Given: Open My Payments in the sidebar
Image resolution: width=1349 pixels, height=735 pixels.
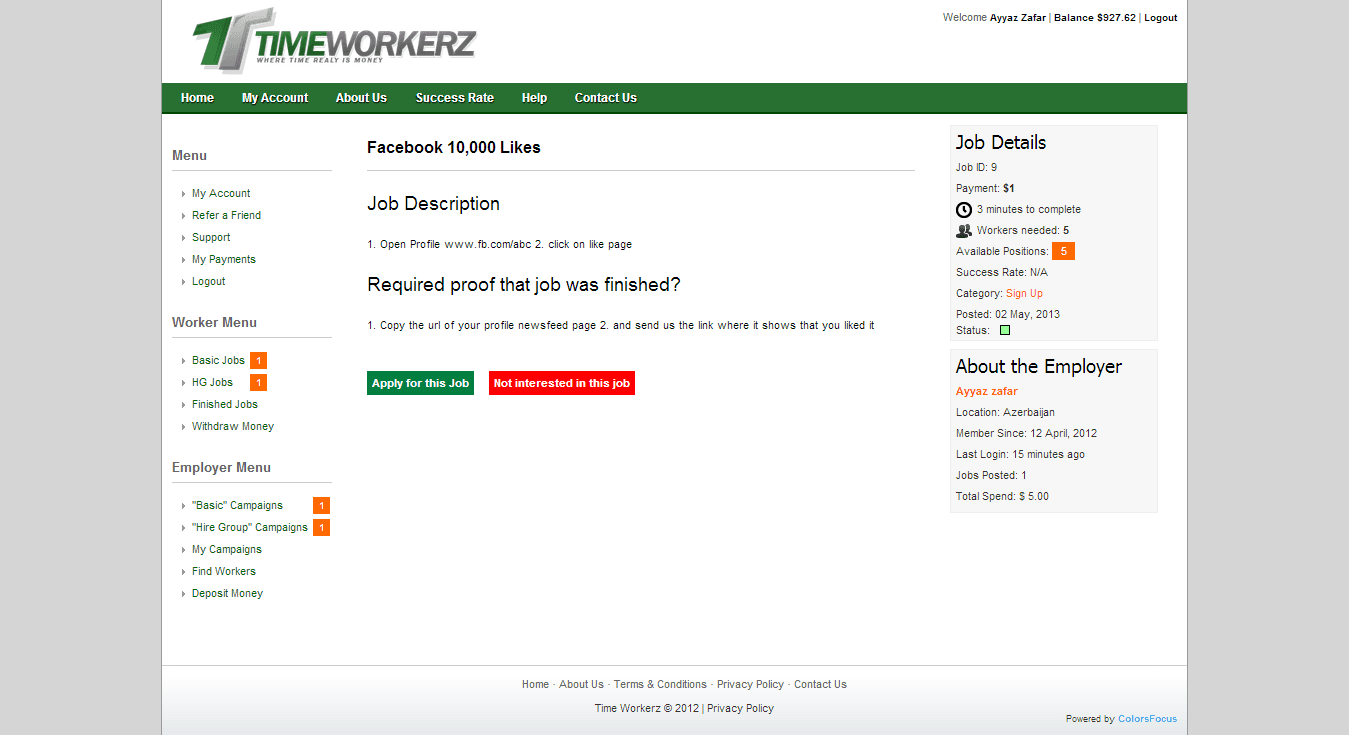Looking at the screenshot, I should coord(224,260).
